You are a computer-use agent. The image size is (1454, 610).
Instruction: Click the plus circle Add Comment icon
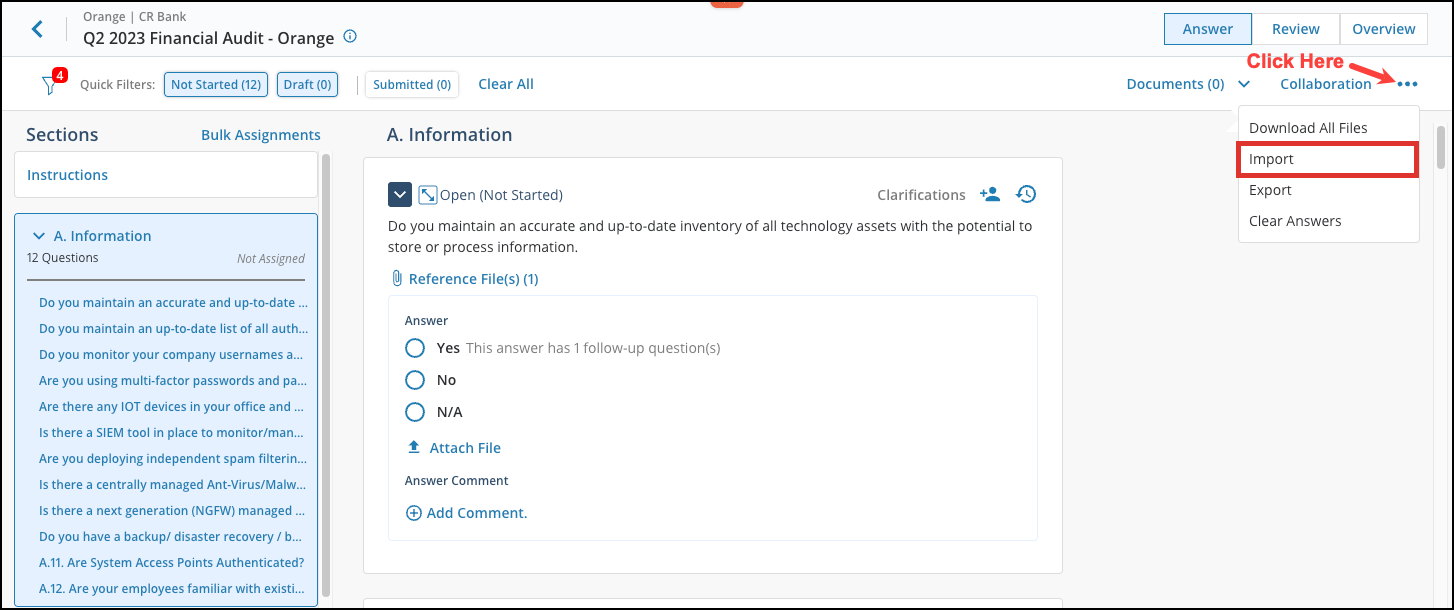click(414, 512)
